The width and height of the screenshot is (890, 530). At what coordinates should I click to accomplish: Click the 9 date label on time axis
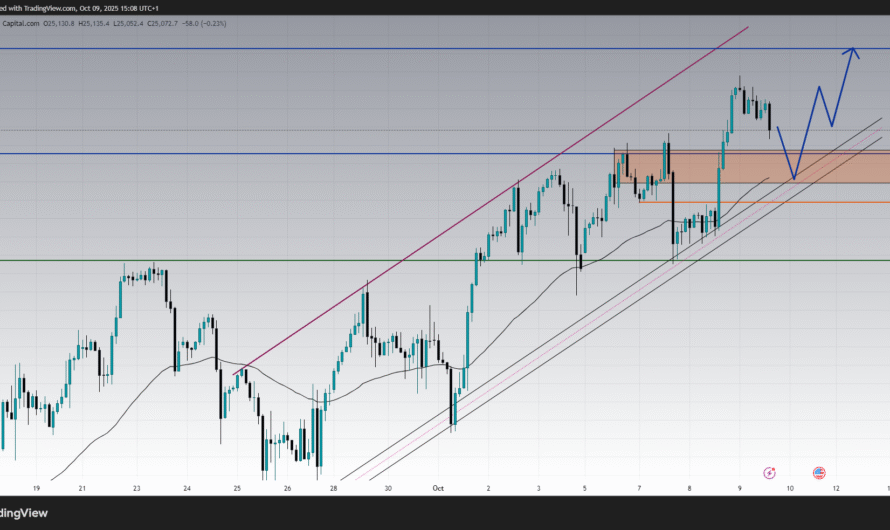point(740,489)
